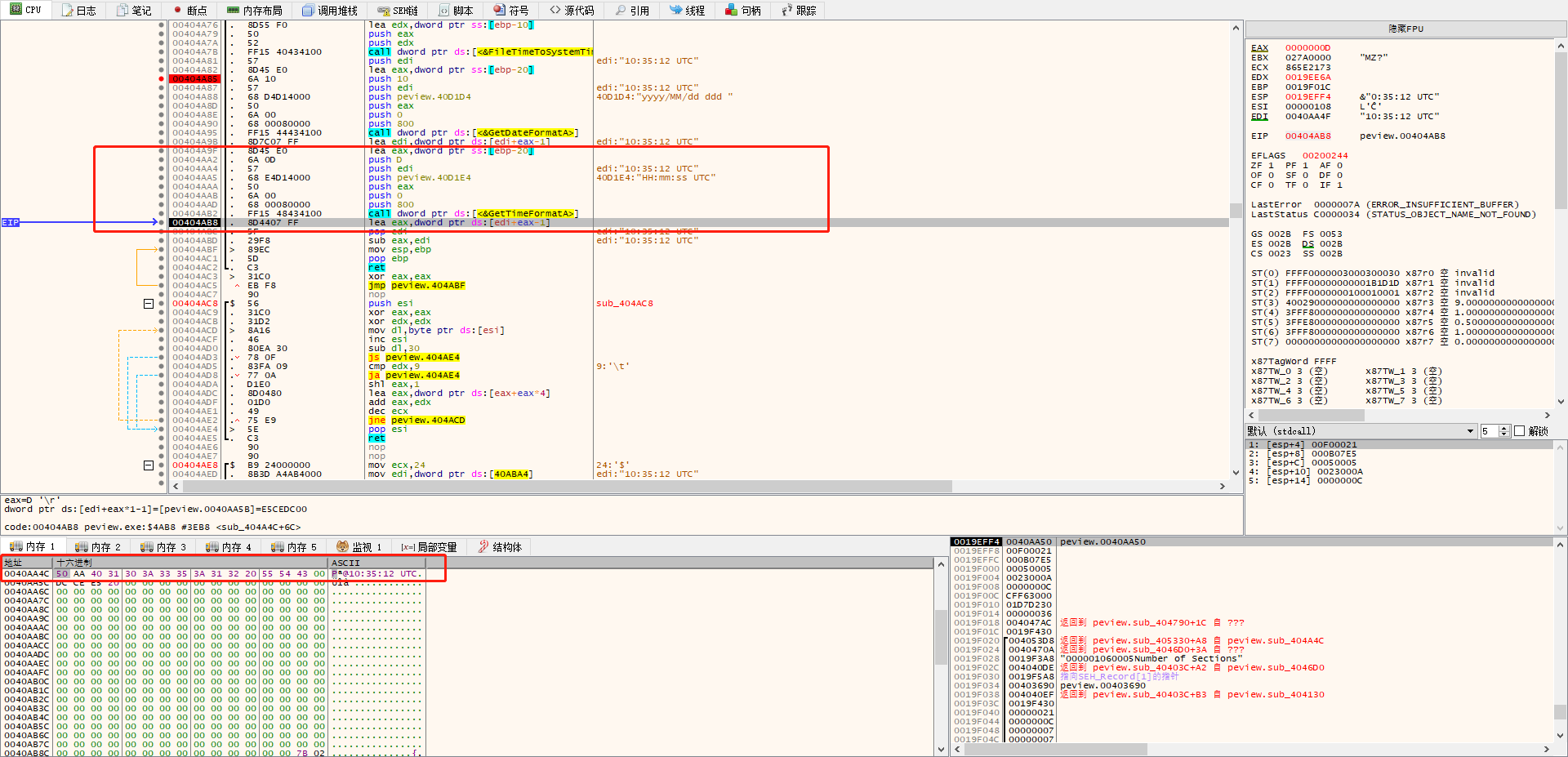Select argument row 1: [esp+4] 00F00021

click(1400, 445)
